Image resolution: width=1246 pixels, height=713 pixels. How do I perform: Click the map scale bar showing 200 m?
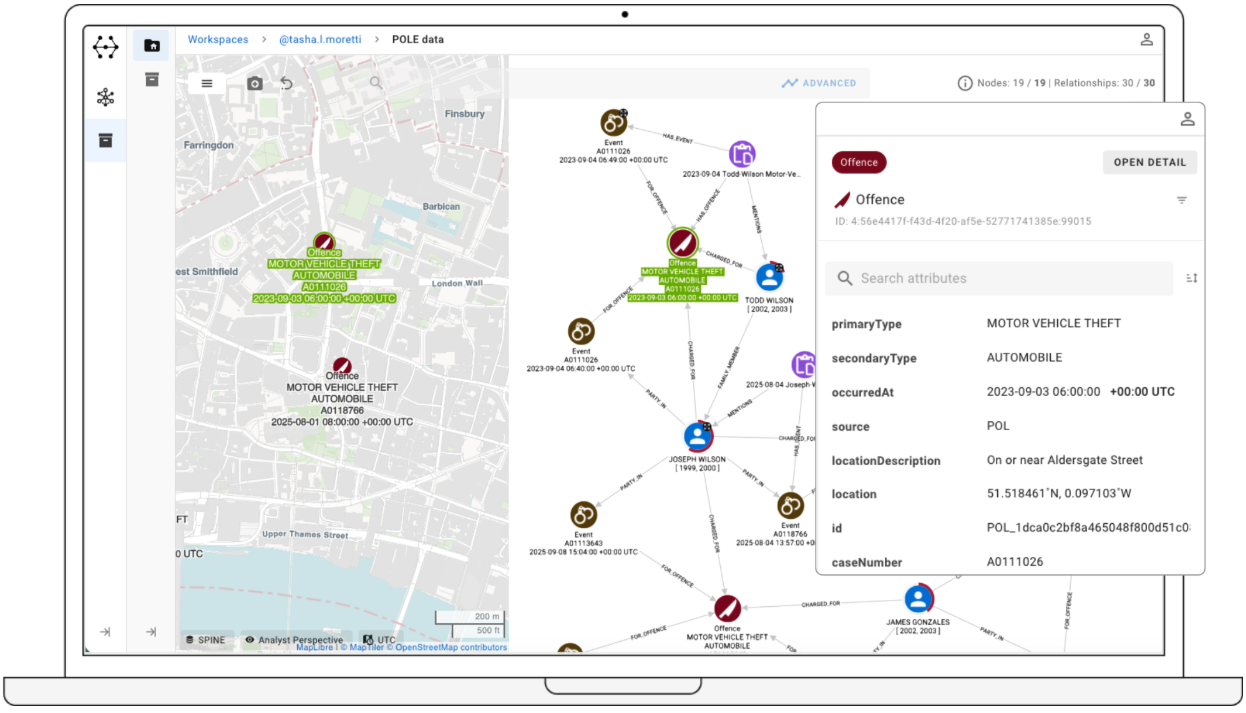click(469, 617)
